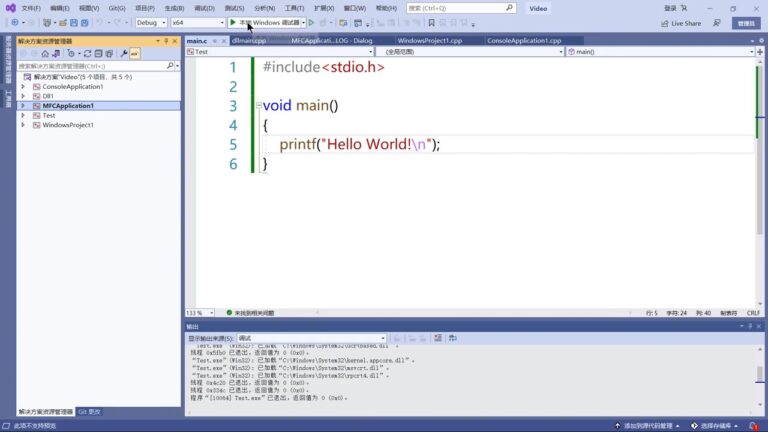Screen dimensions: 768x432
Task: Click the feedback icon next to Live Share
Action: [717, 23]
